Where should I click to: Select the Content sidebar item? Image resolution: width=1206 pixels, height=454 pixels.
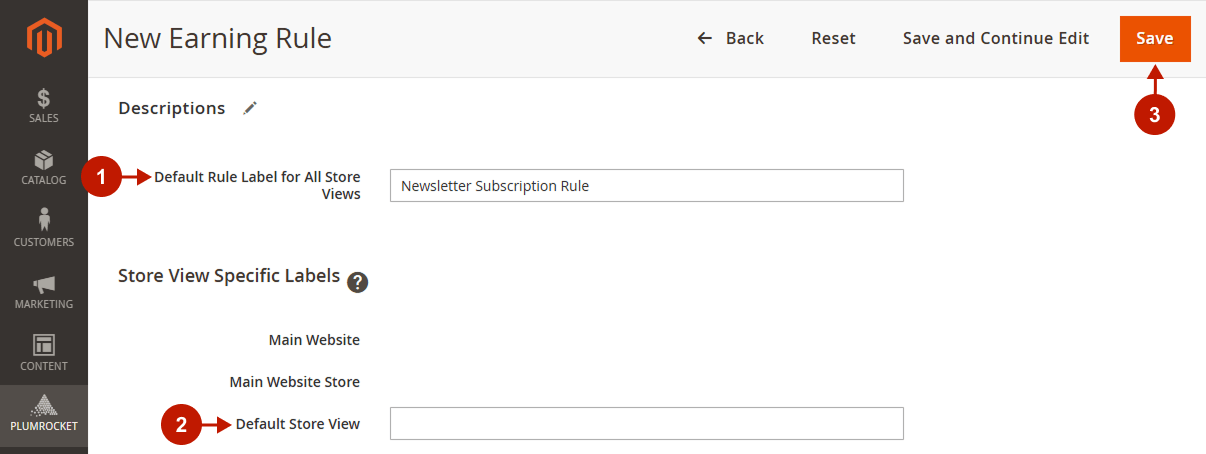point(43,353)
